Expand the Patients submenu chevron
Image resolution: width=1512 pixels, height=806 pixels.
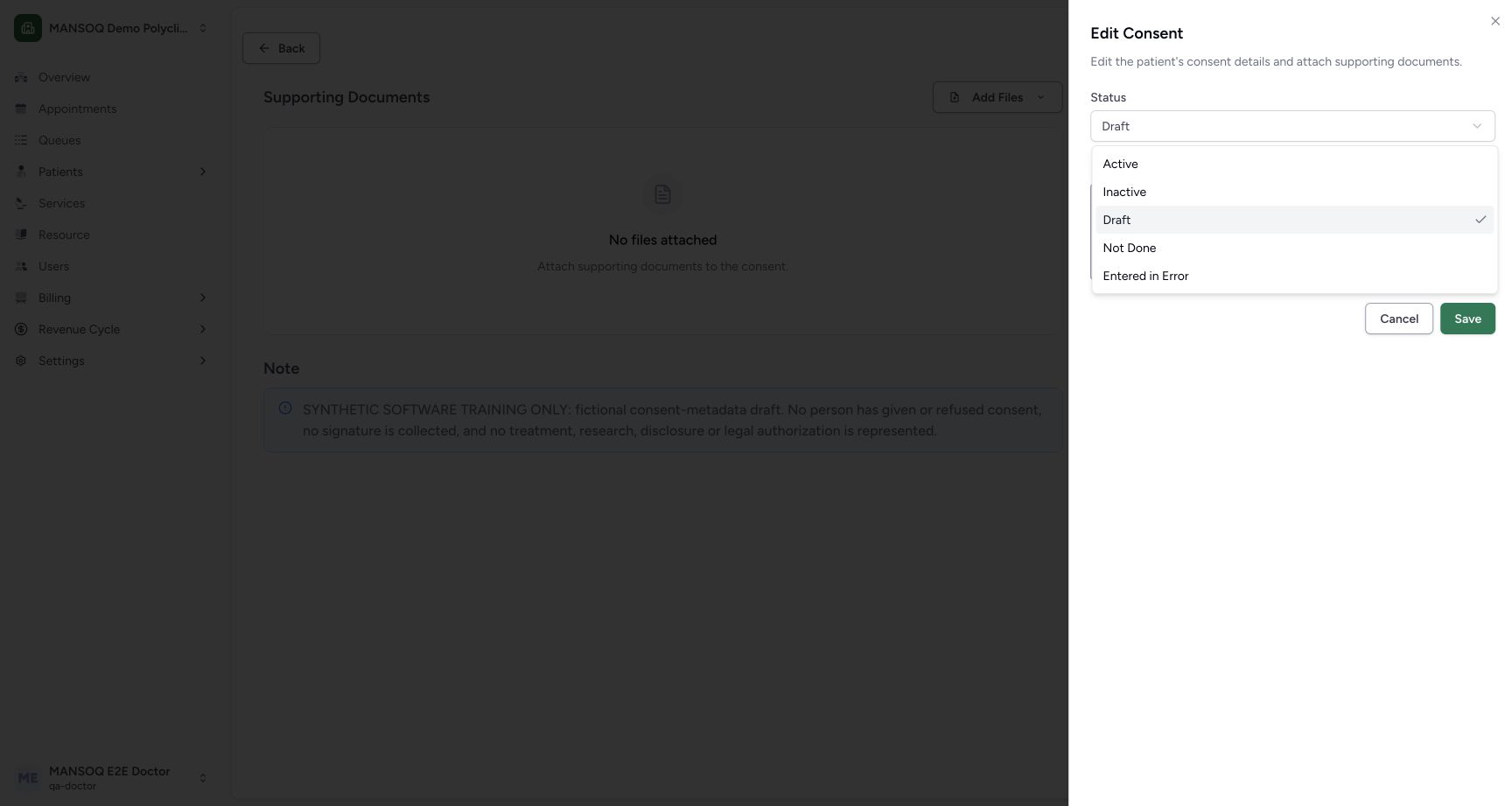[x=203, y=172]
